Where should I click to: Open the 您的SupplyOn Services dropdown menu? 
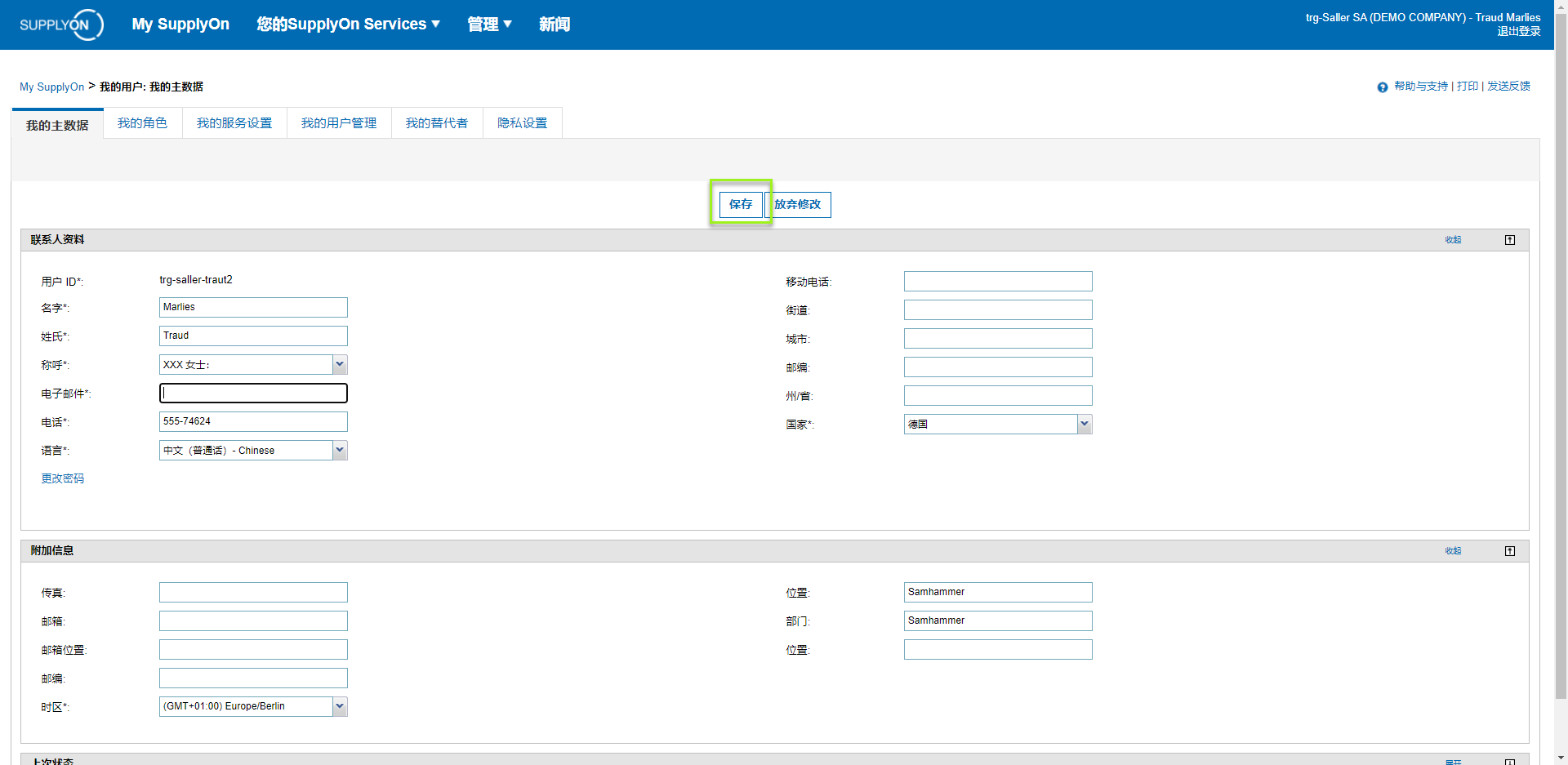pos(349,24)
